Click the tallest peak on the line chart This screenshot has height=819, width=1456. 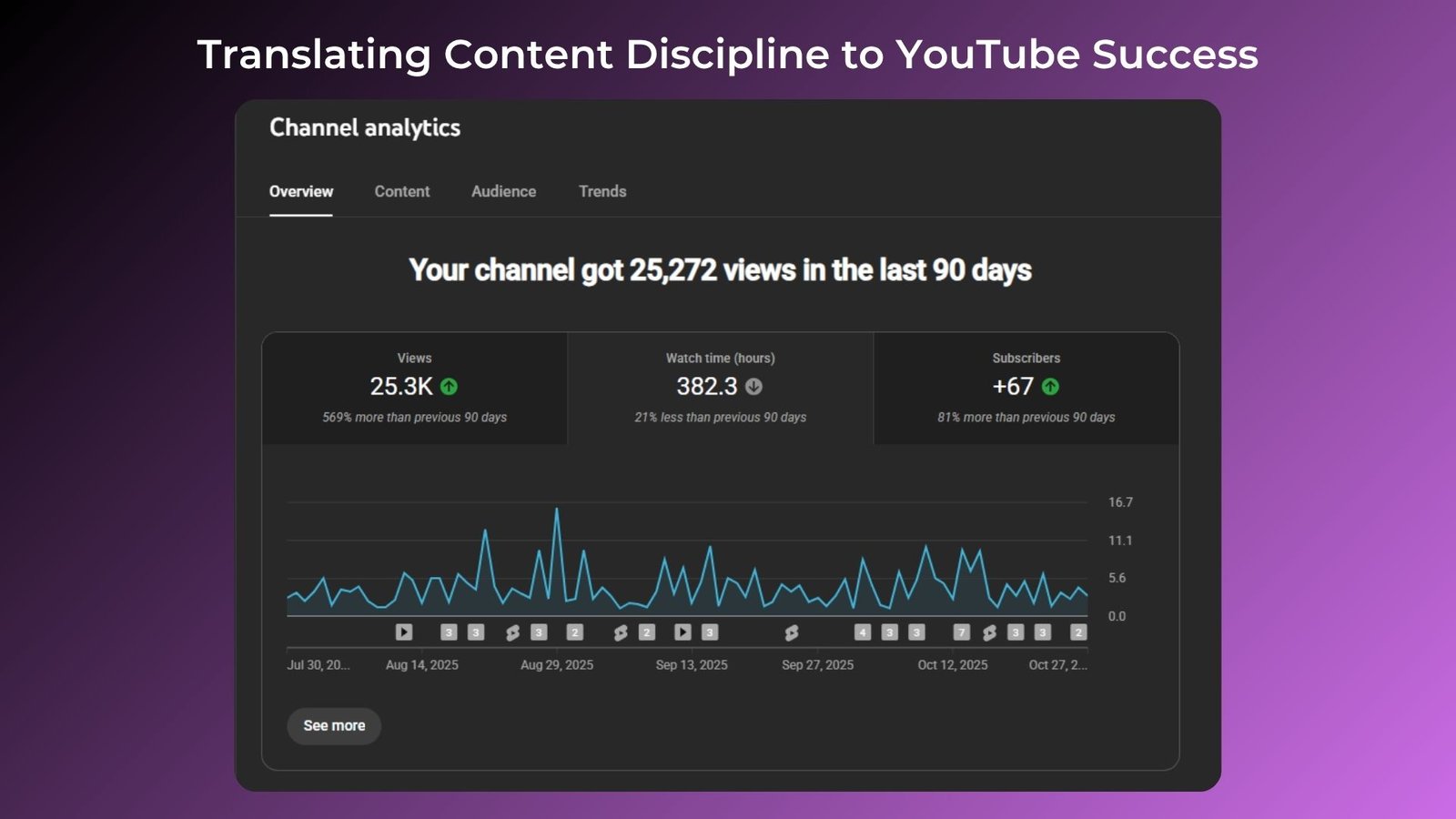pyautogui.click(x=557, y=510)
